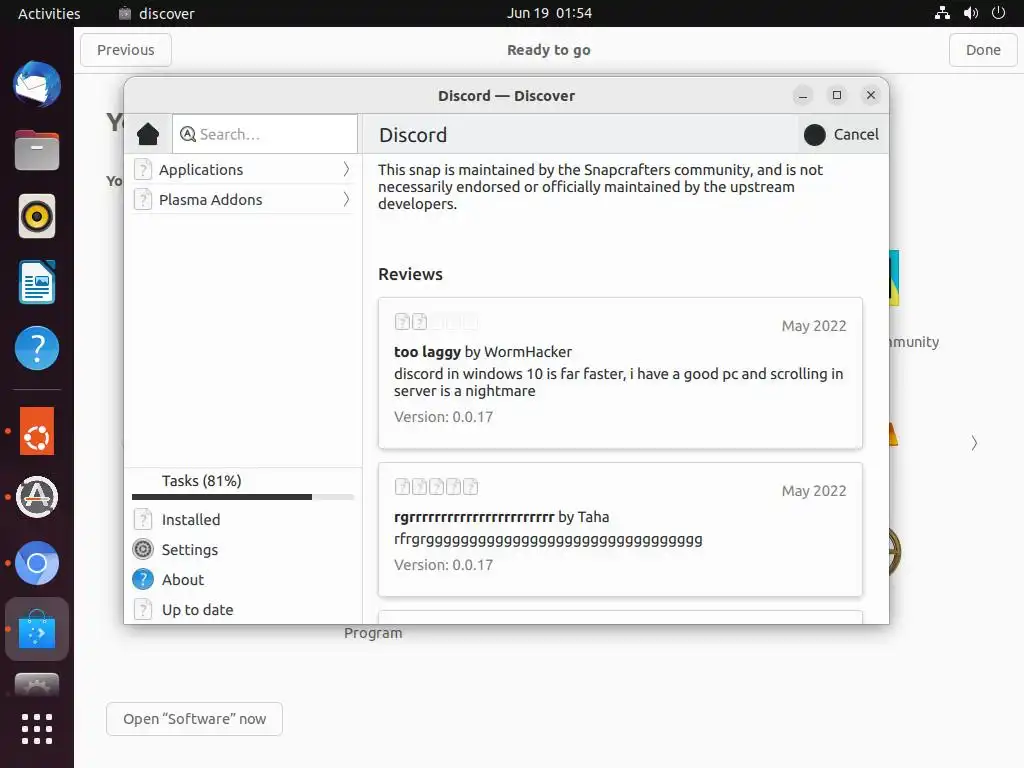The width and height of the screenshot is (1024, 768).
Task: Open the volume icon in top bar
Action: pyautogui.click(x=970, y=13)
